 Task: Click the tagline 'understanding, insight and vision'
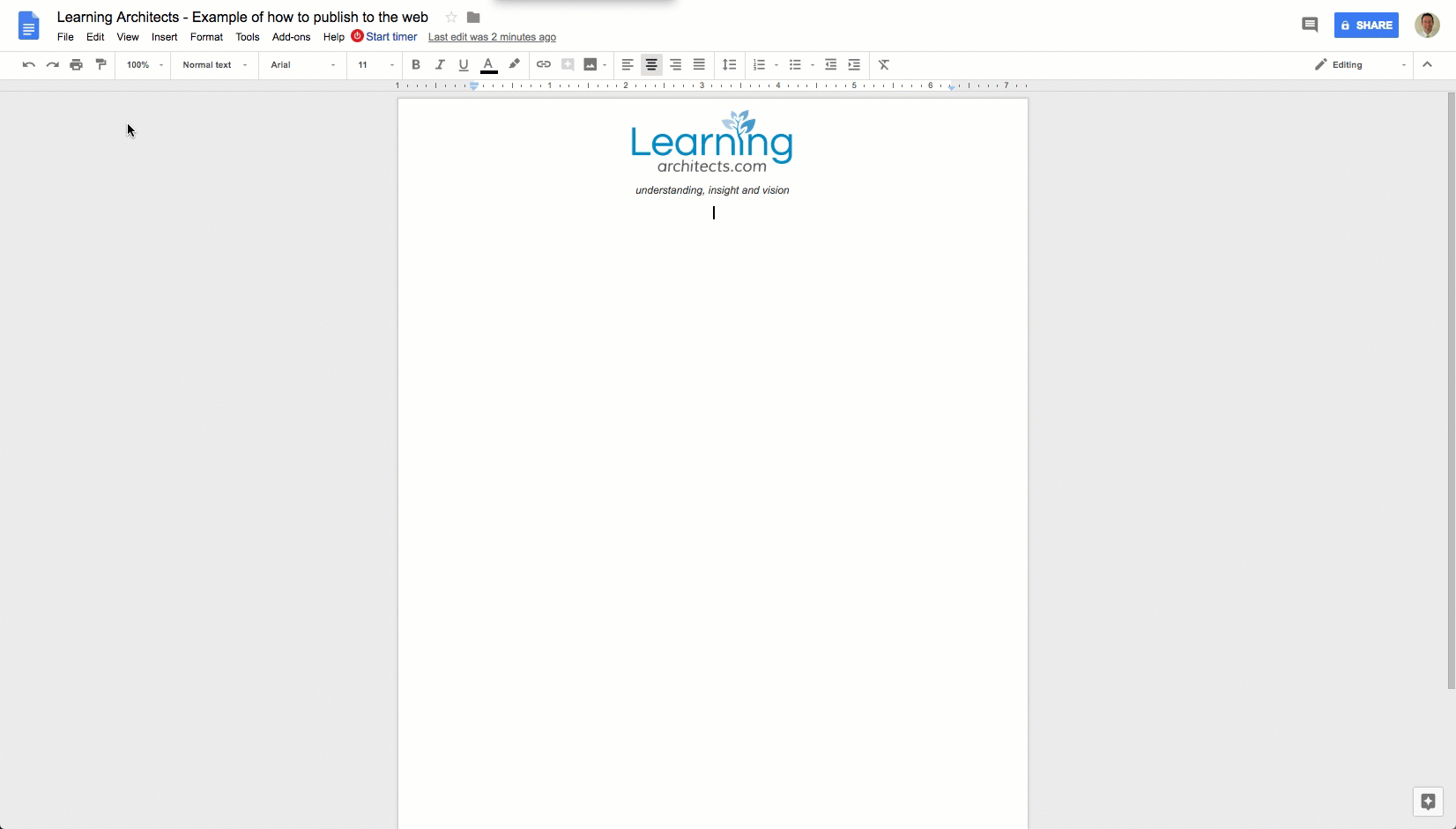click(712, 190)
